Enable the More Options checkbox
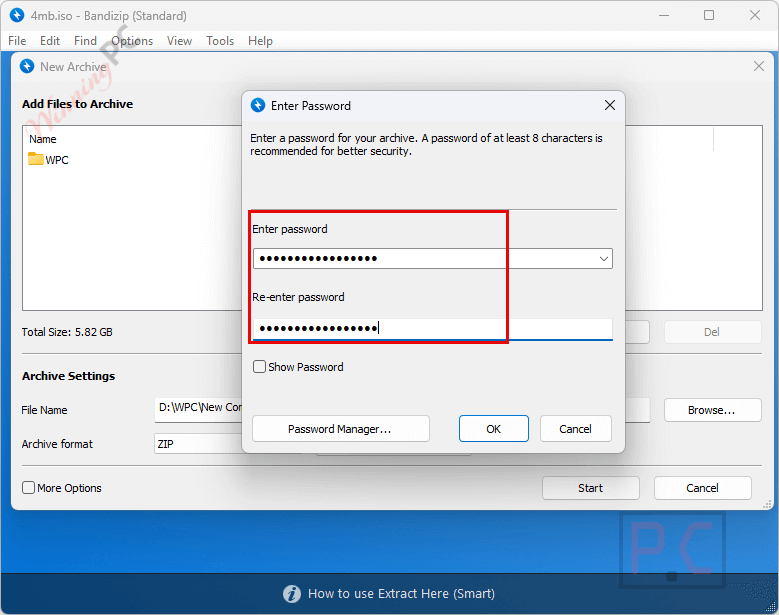The image size is (779, 615). 28,488
